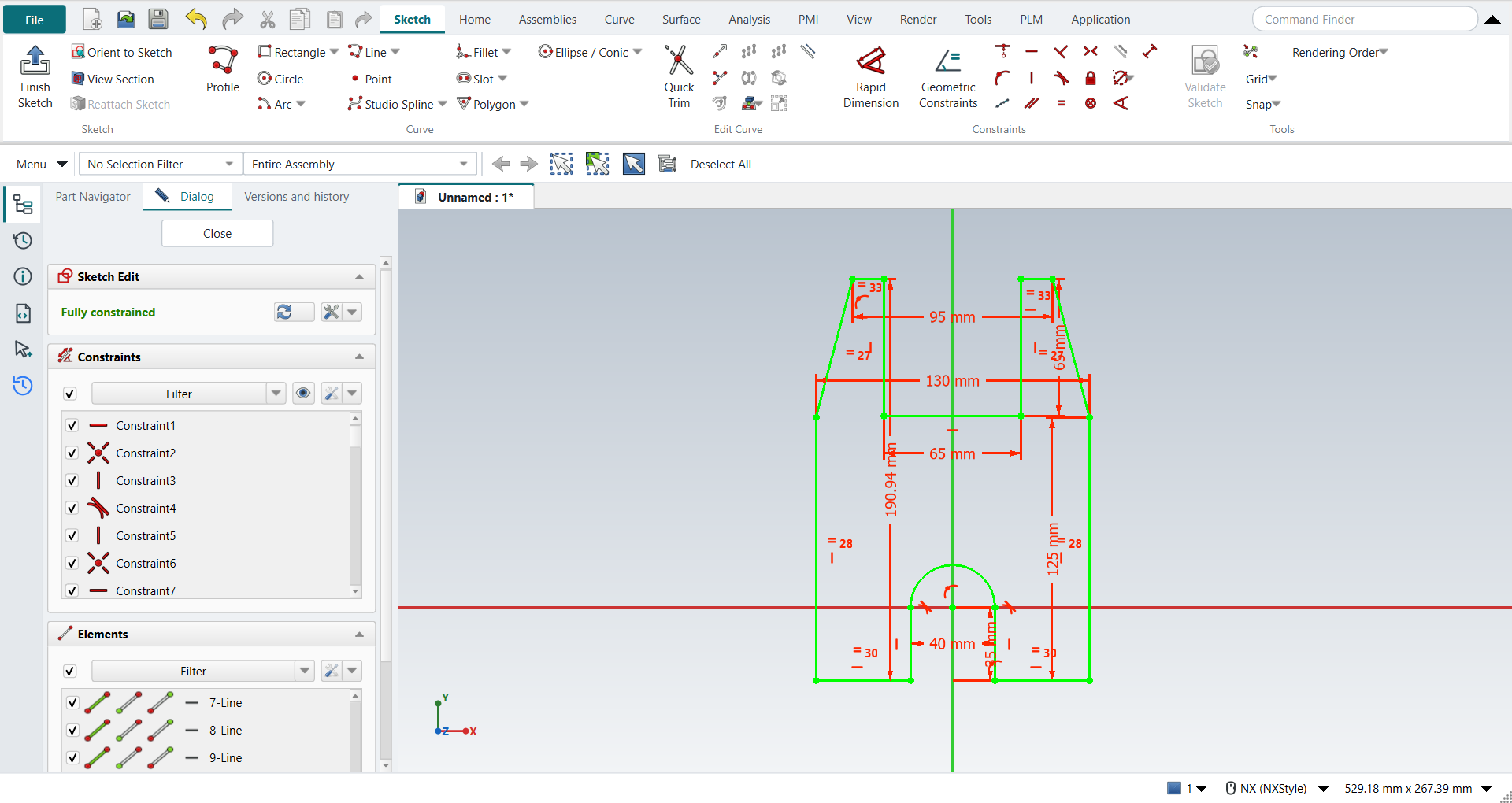This screenshot has width=1512, height=803.
Task: Click the Close button in Dialog panel
Action: [217, 233]
